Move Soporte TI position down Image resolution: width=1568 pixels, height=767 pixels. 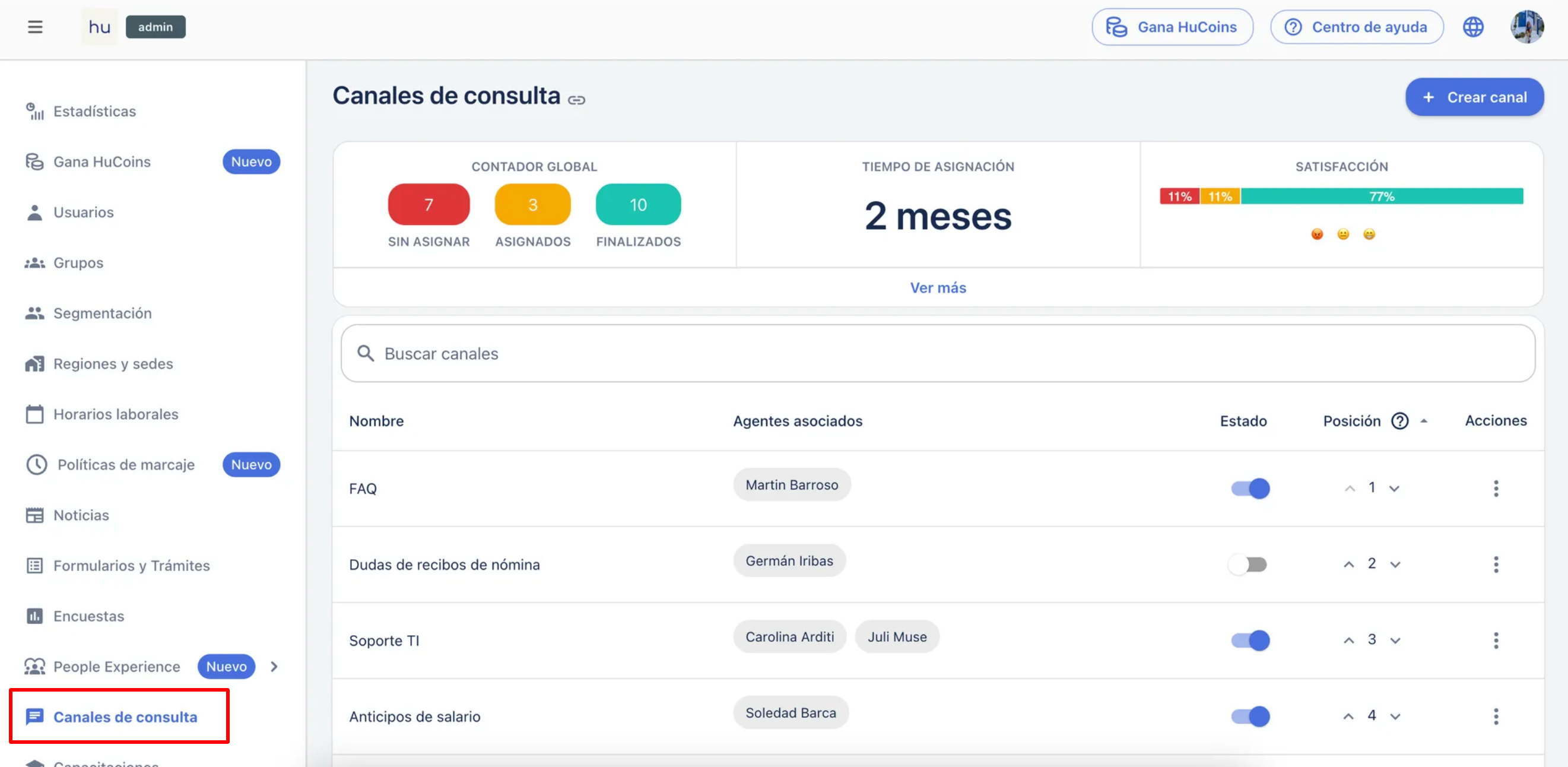1395,641
